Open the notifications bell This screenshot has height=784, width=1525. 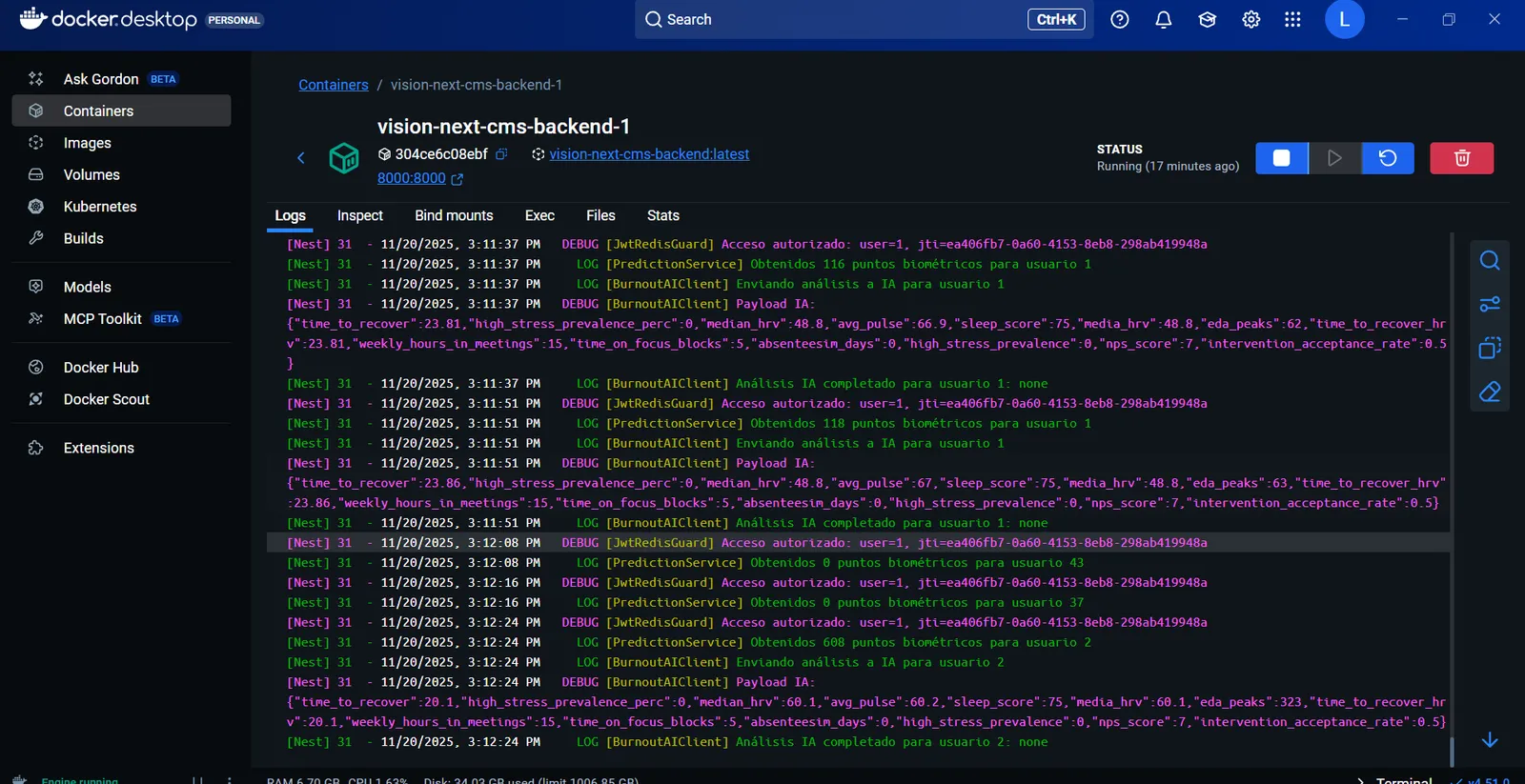pos(1164,19)
